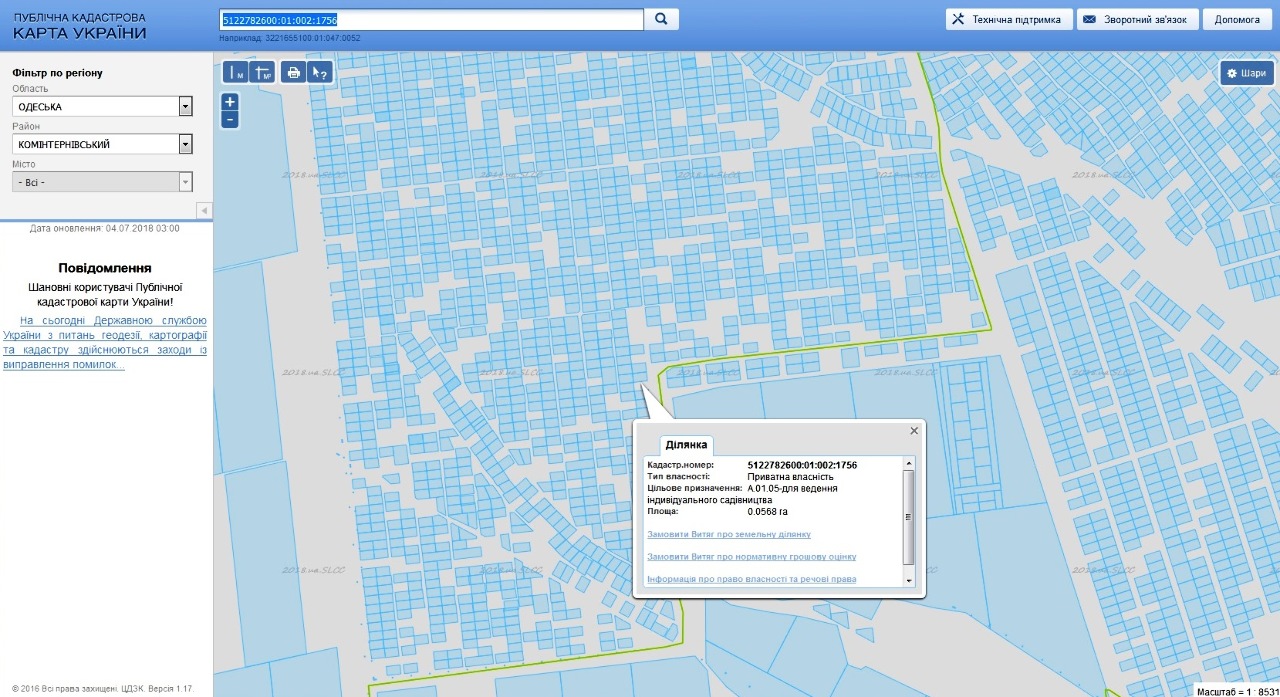Click the cadastral number search field
Screen dimensions: 1280x697
(430, 19)
